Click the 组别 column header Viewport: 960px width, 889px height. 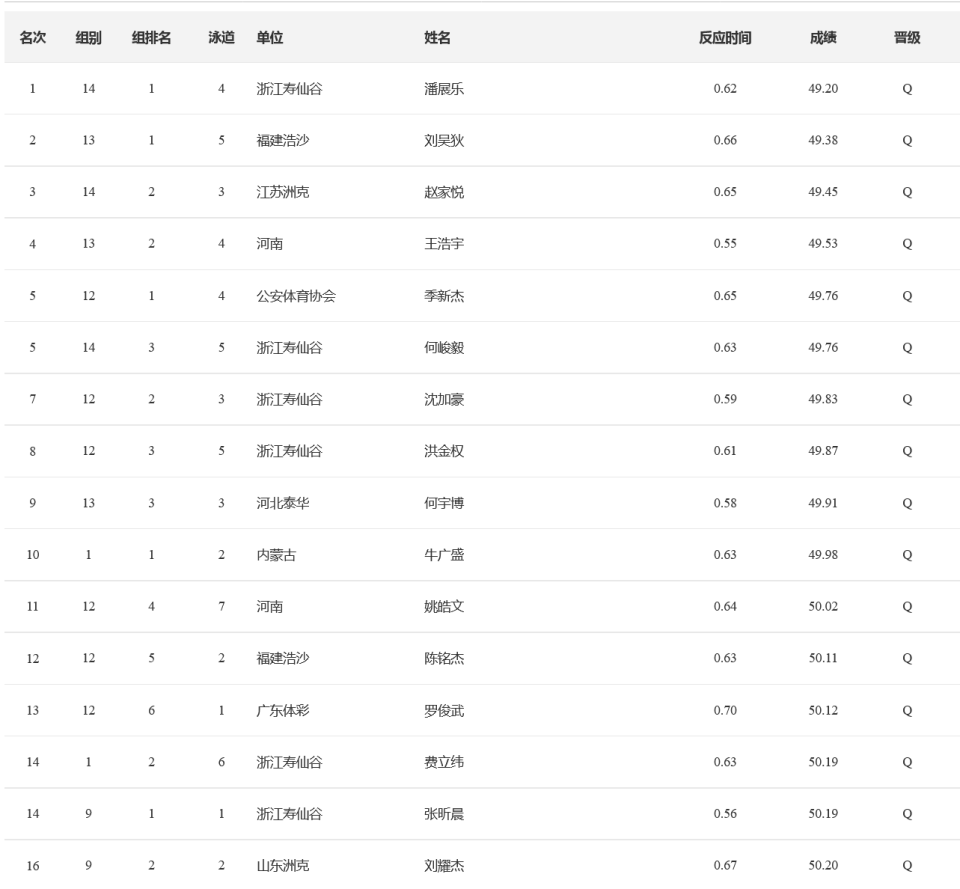[x=88, y=38]
